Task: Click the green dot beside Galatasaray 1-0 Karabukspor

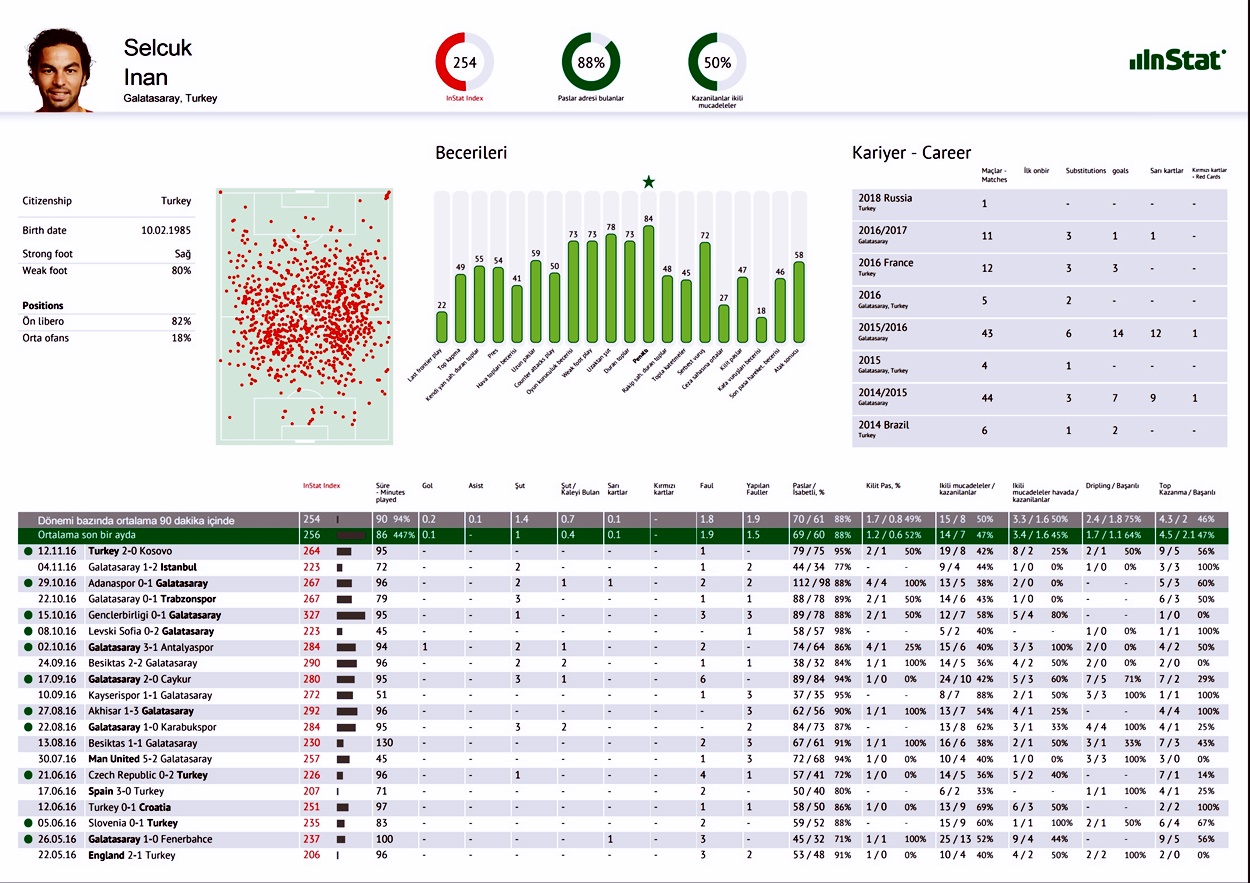Action: coord(29,727)
